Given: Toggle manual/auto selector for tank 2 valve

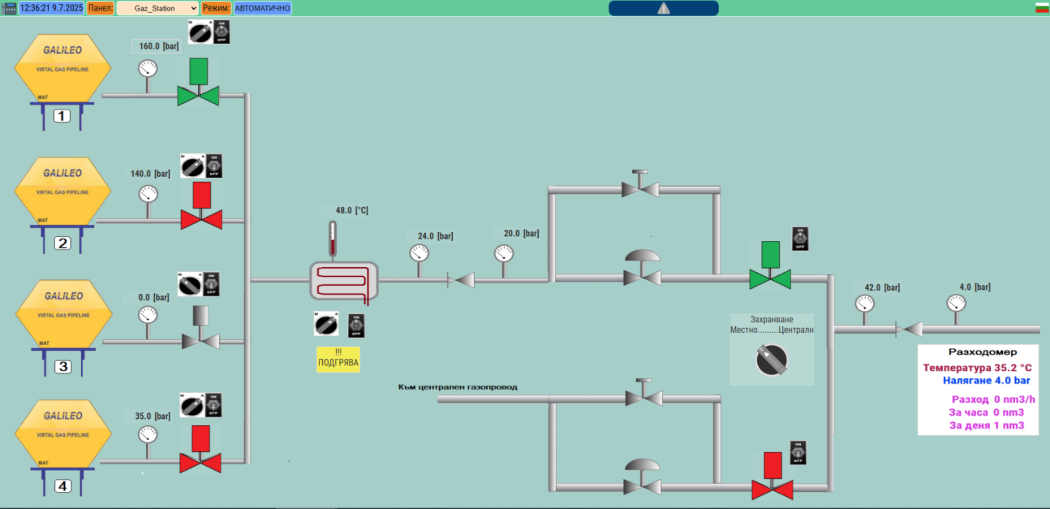Looking at the screenshot, I should click(192, 166).
